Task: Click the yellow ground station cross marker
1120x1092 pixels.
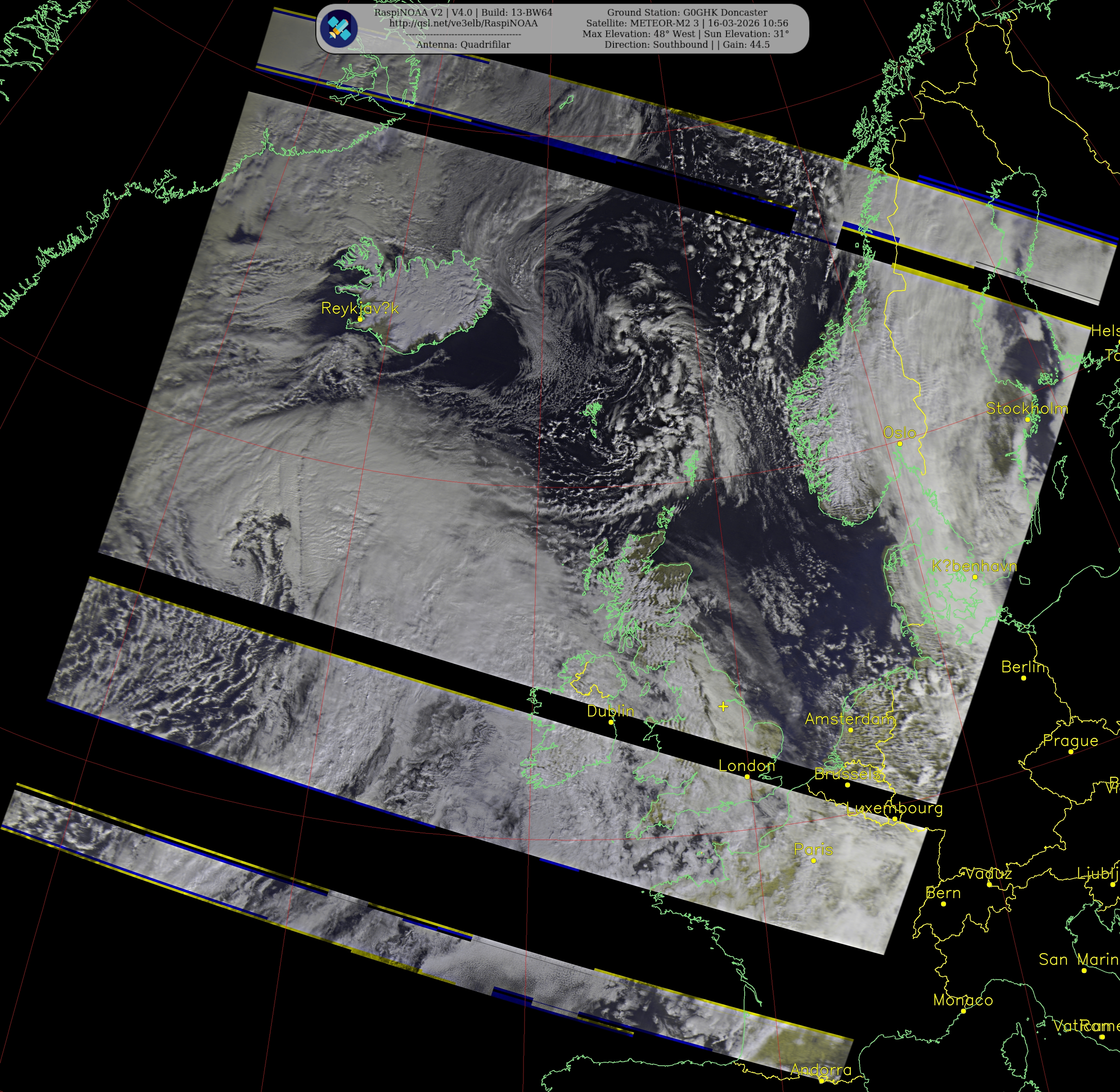Action: pos(723,707)
